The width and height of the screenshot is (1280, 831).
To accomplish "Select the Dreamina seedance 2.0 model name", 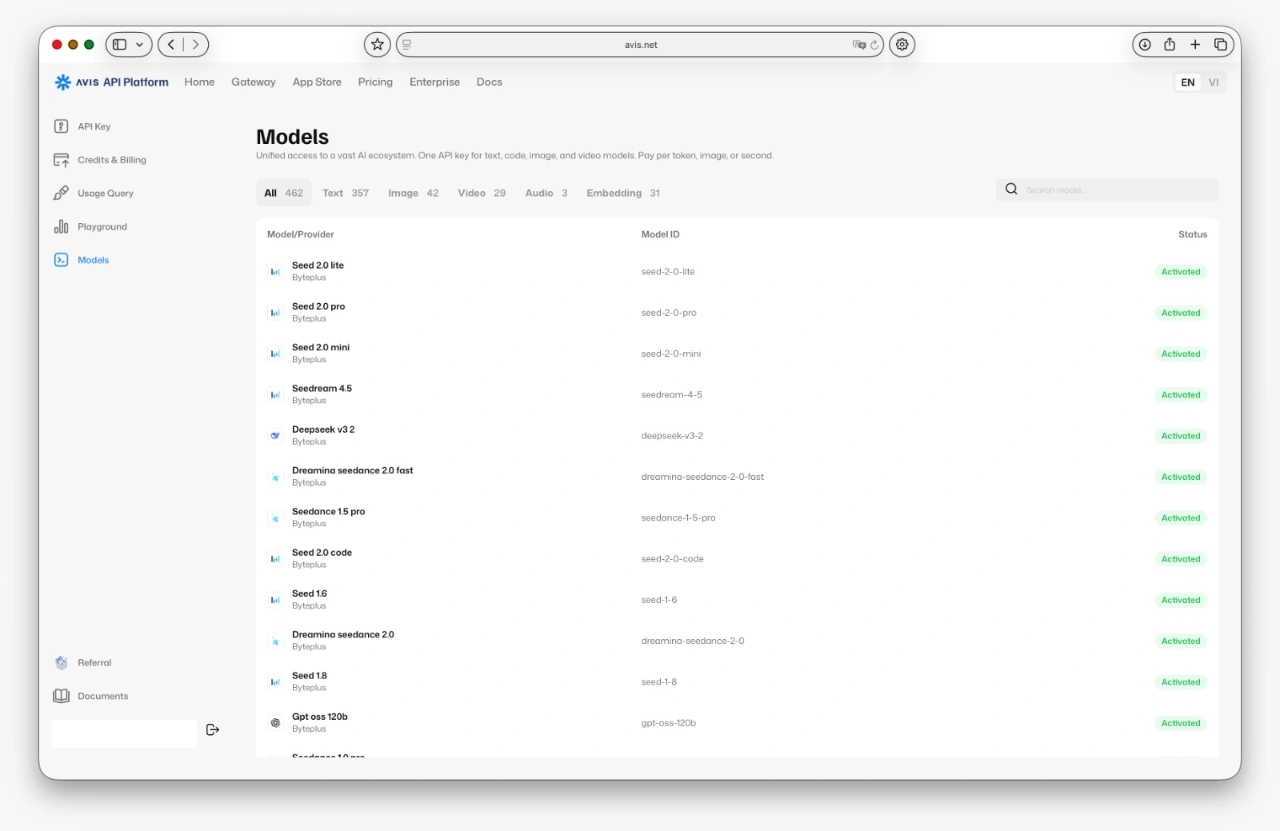I will [343, 635].
